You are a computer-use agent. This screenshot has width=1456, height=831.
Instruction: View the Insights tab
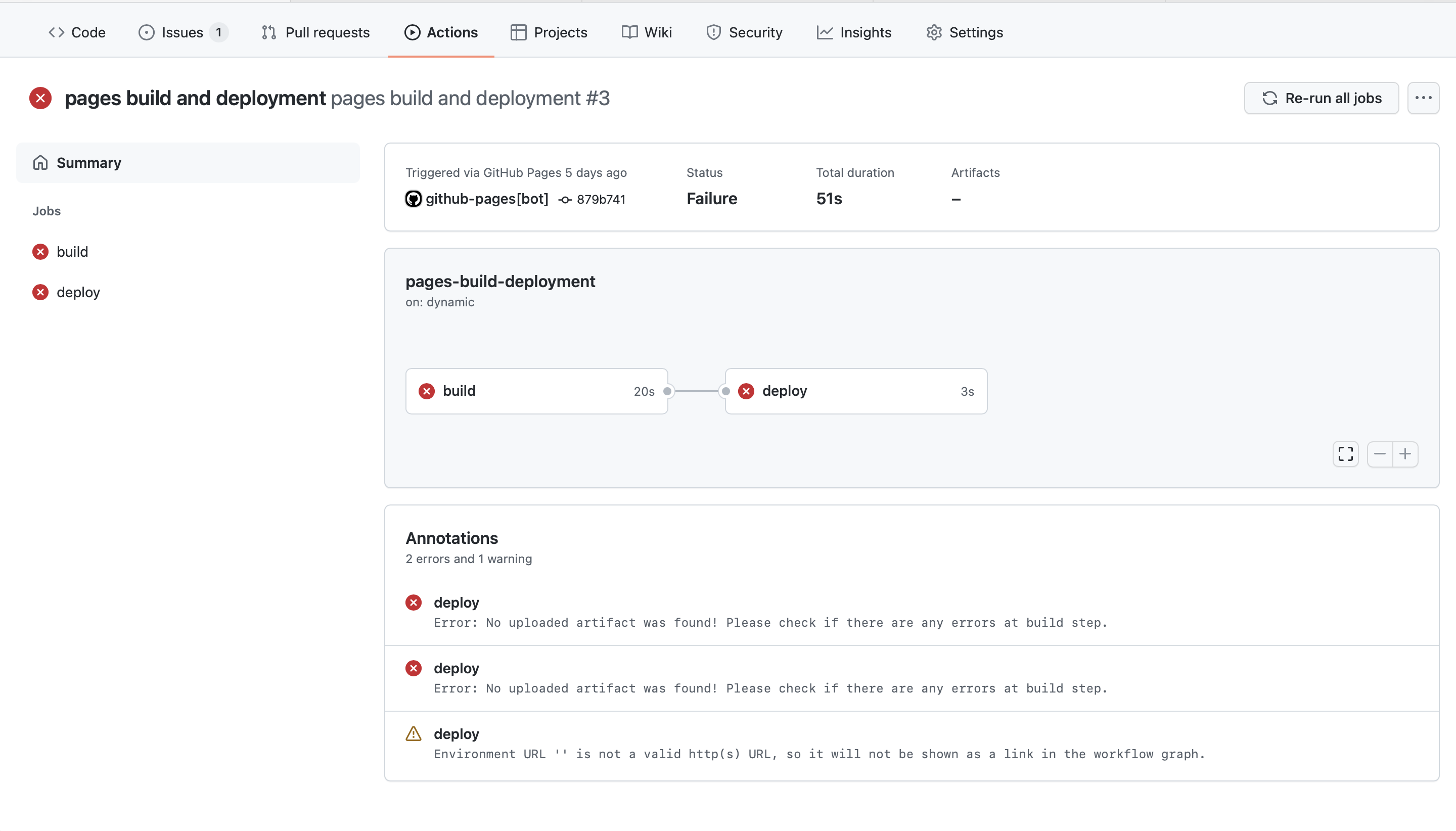[x=854, y=32]
